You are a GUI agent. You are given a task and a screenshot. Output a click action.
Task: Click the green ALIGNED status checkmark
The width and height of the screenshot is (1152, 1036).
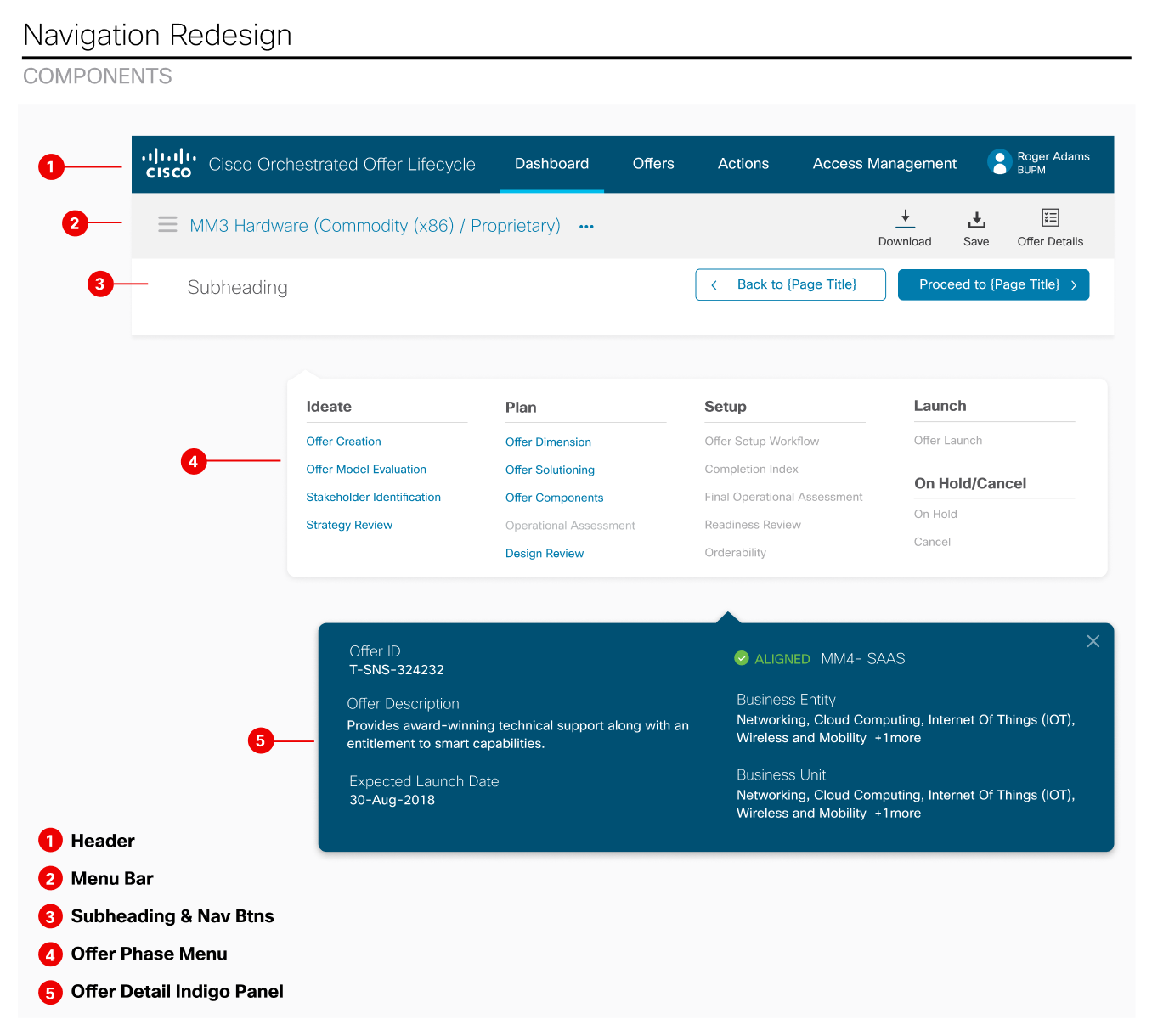pyautogui.click(x=742, y=658)
